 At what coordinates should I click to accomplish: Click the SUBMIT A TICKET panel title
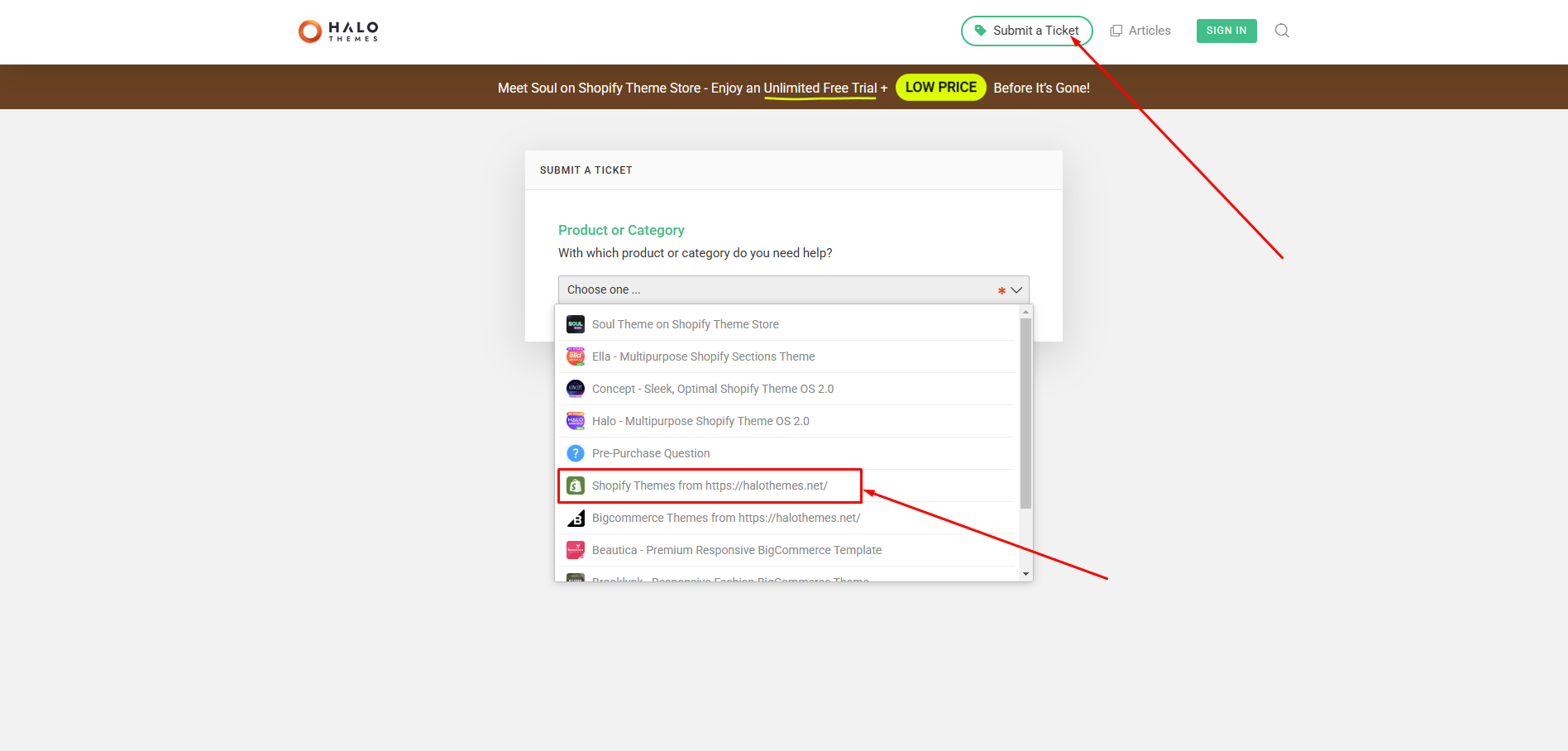(586, 170)
